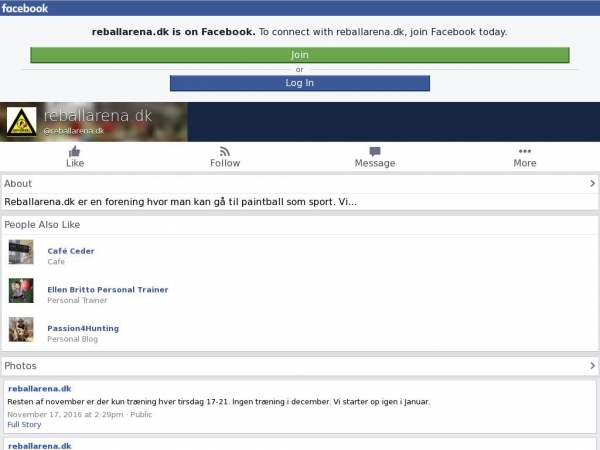Open the Café Ceder page link
This screenshot has width=600, height=450.
pyautogui.click(x=71, y=251)
